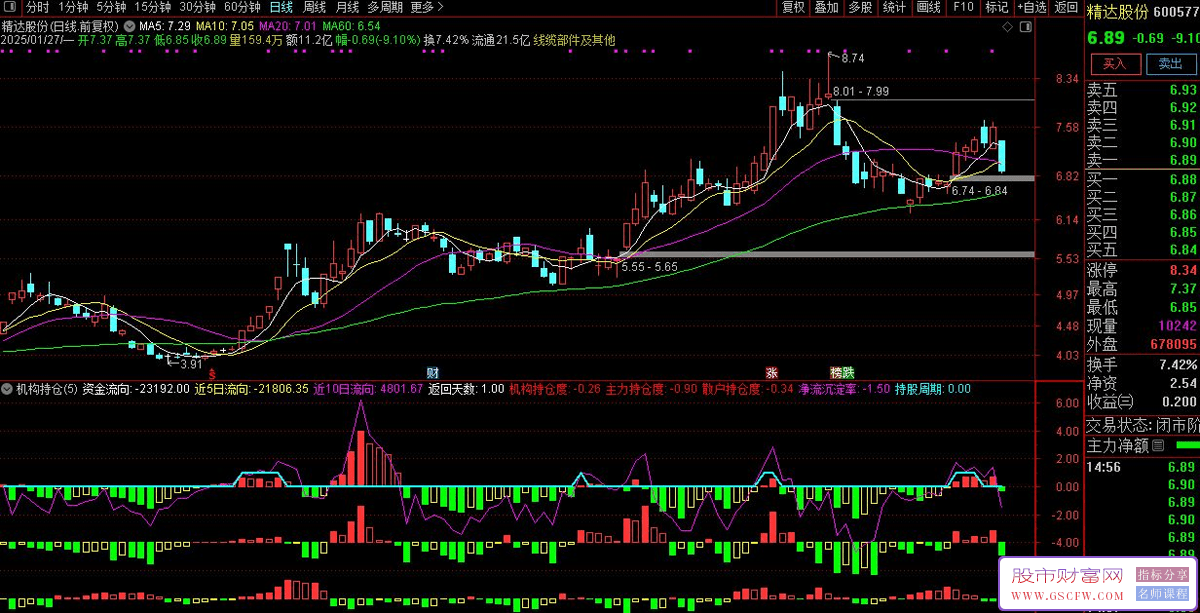The image size is (1200, 613).
Task: Click the 买五 6.84 order row
Action: [x=1142, y=250]
